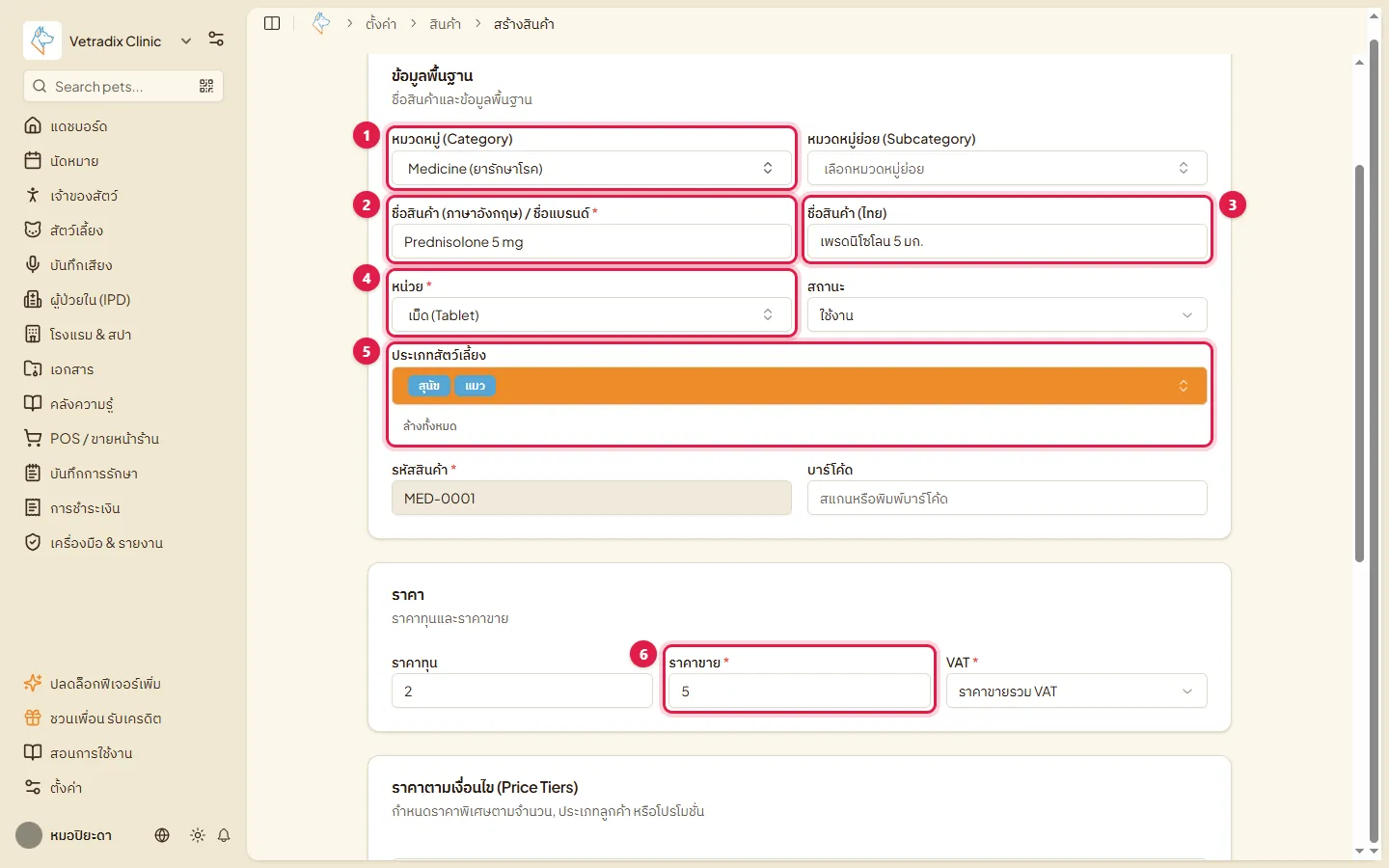Go to ตั้งค่า breadcrumb link
Screen dimensions: 1389x868
(381, 24)
